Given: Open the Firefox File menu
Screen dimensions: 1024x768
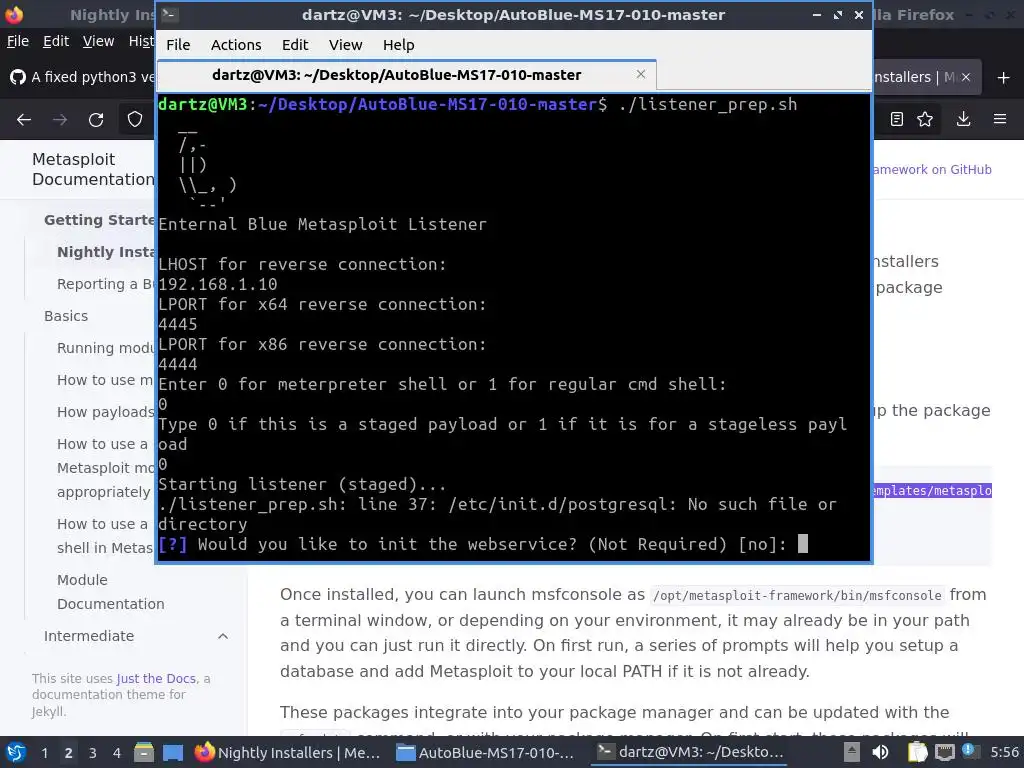Looking at the screenshot, I should (18, 41).
